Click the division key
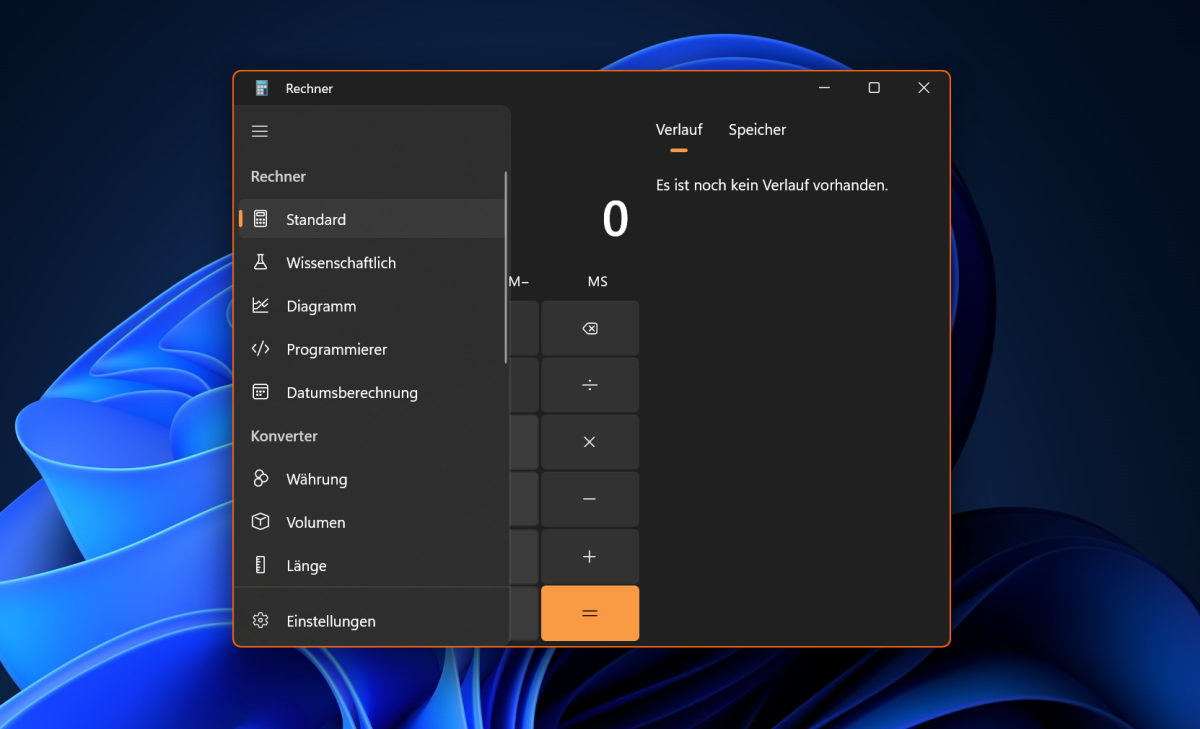This screenshot has width=1200, height=729. (590, 385)
